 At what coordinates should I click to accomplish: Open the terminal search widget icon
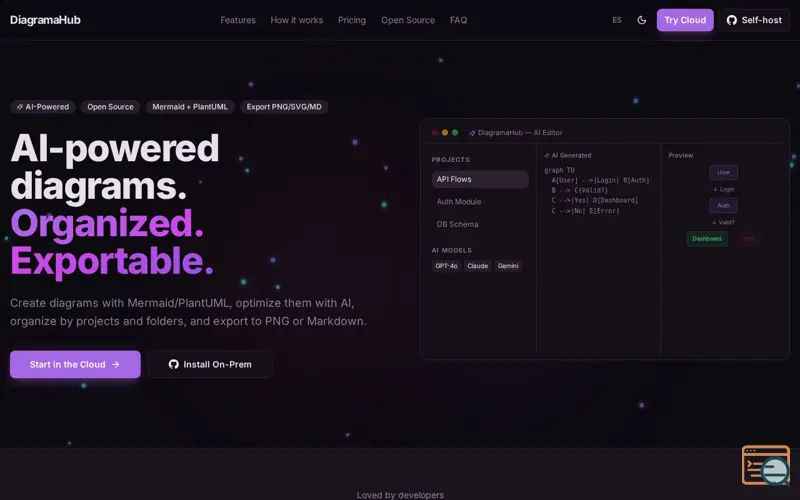click(x=766, y=465)
